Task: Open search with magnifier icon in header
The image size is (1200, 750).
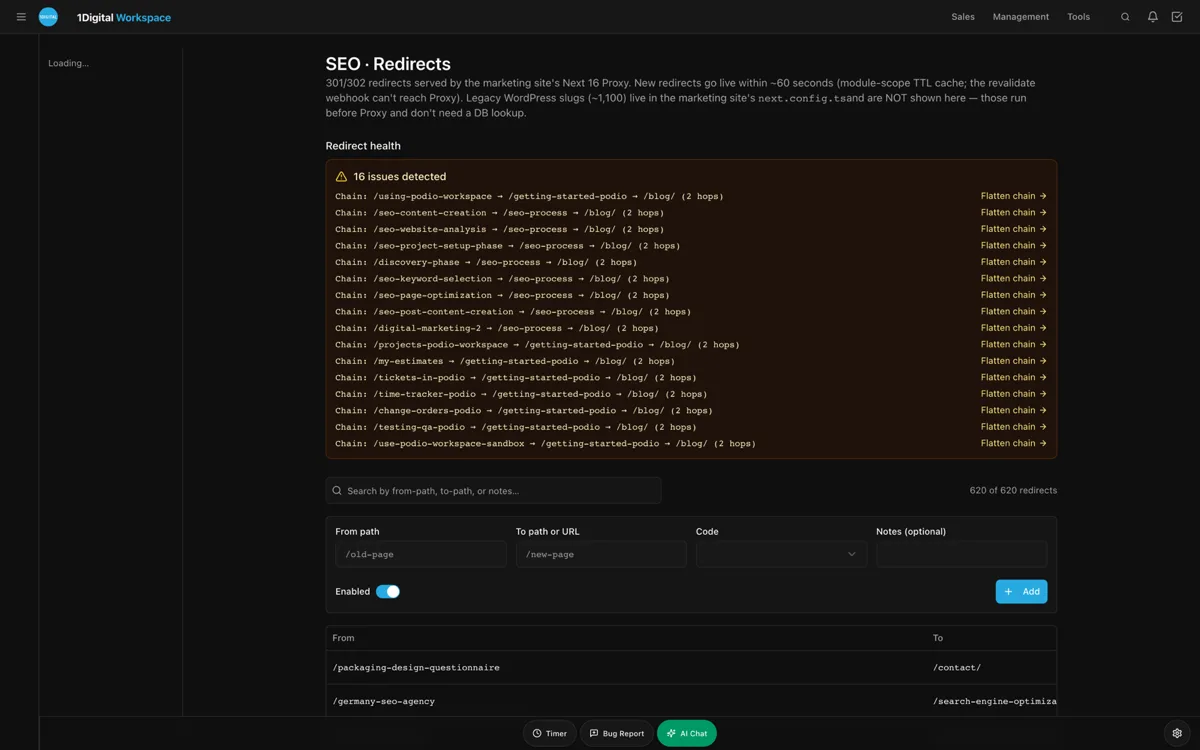Action: [x=1125, y=17]
